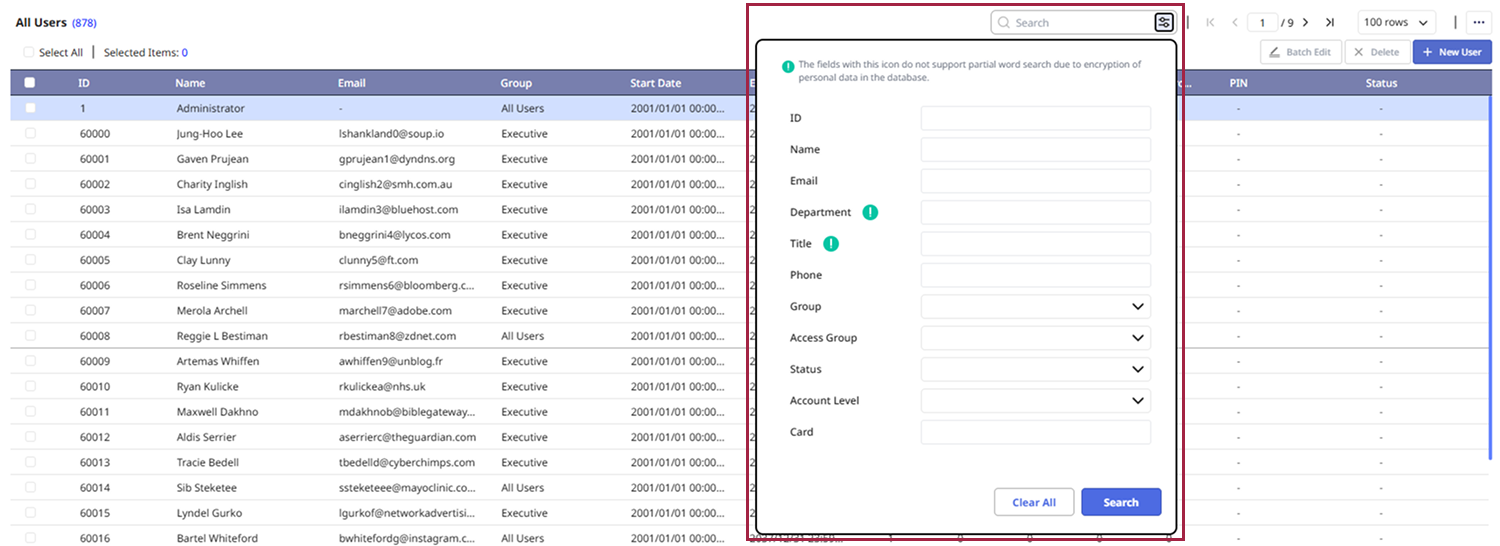Open the three-dot more options menu
1500x546 pixels.
click(1479, 22)
